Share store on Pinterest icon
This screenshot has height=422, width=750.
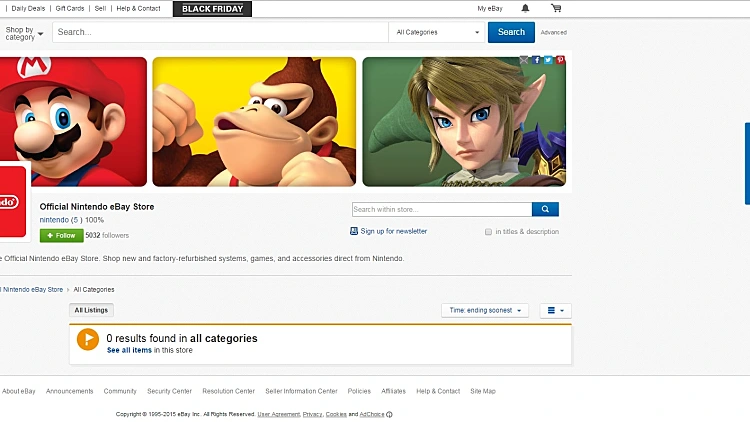pos(560,60)
